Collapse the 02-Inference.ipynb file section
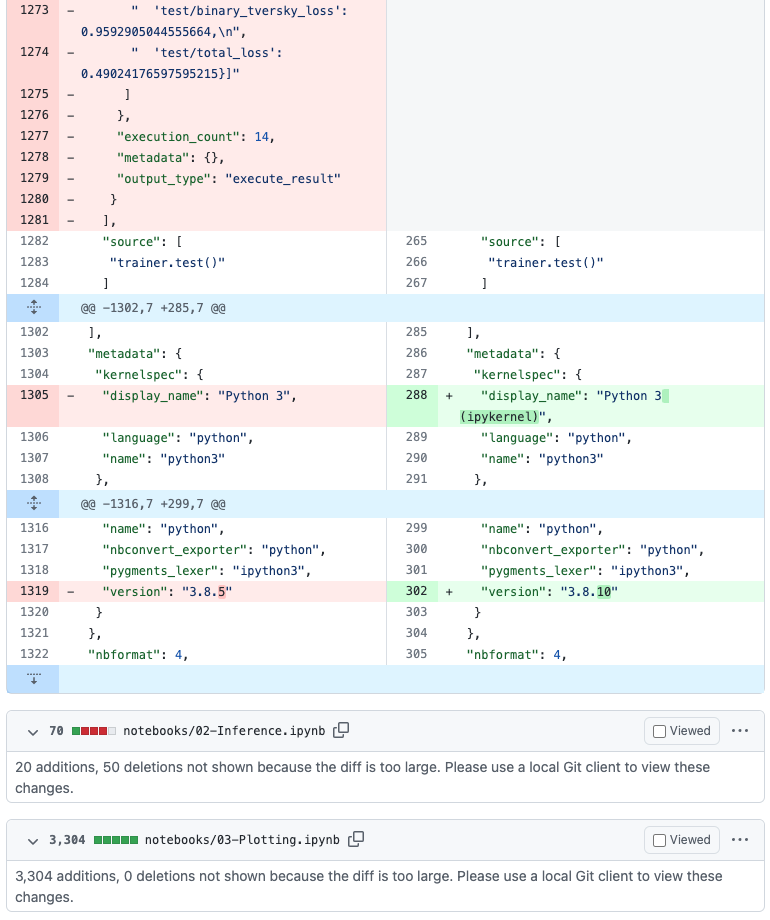The width and height of the screenshot is (770, 920). click(x=33, y=731)
